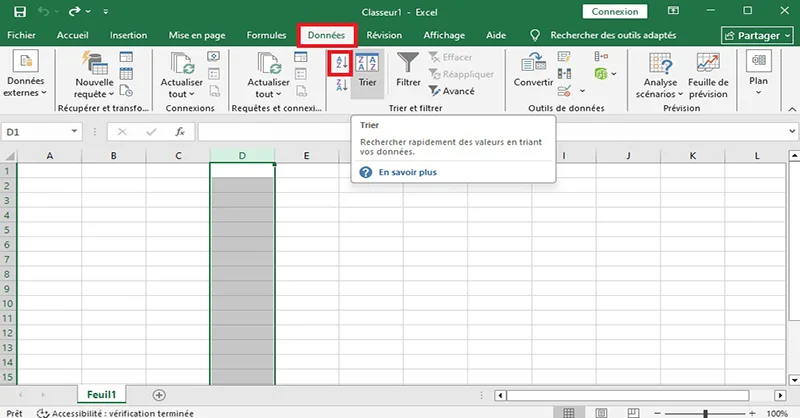Sort descending with the Z to A icon
The image size is (800, 418).
[x=341, y=85]
